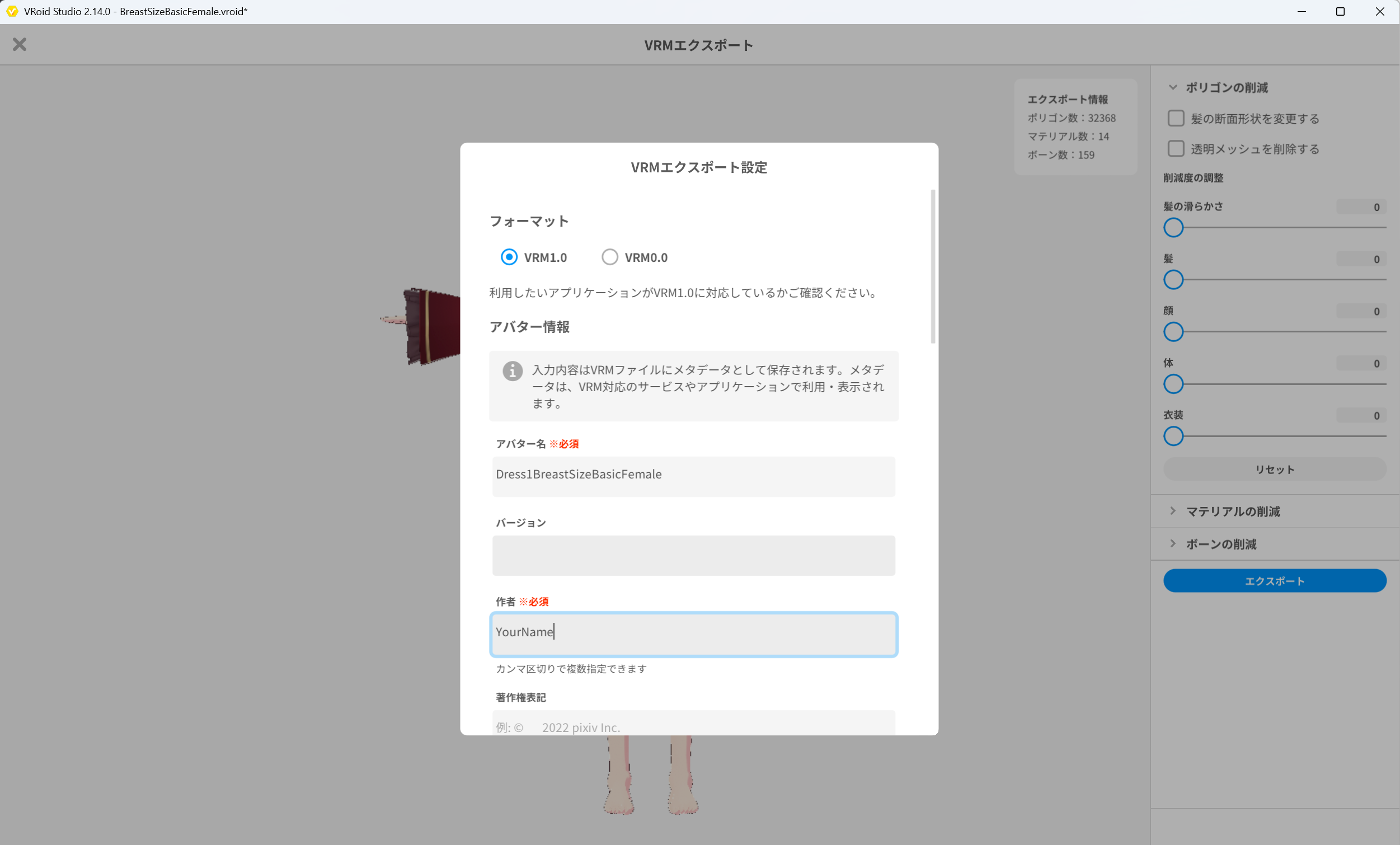1400x845 pixels.
Task: Click the ポリゴン数：32368 text
Action: click(1072, 118)
